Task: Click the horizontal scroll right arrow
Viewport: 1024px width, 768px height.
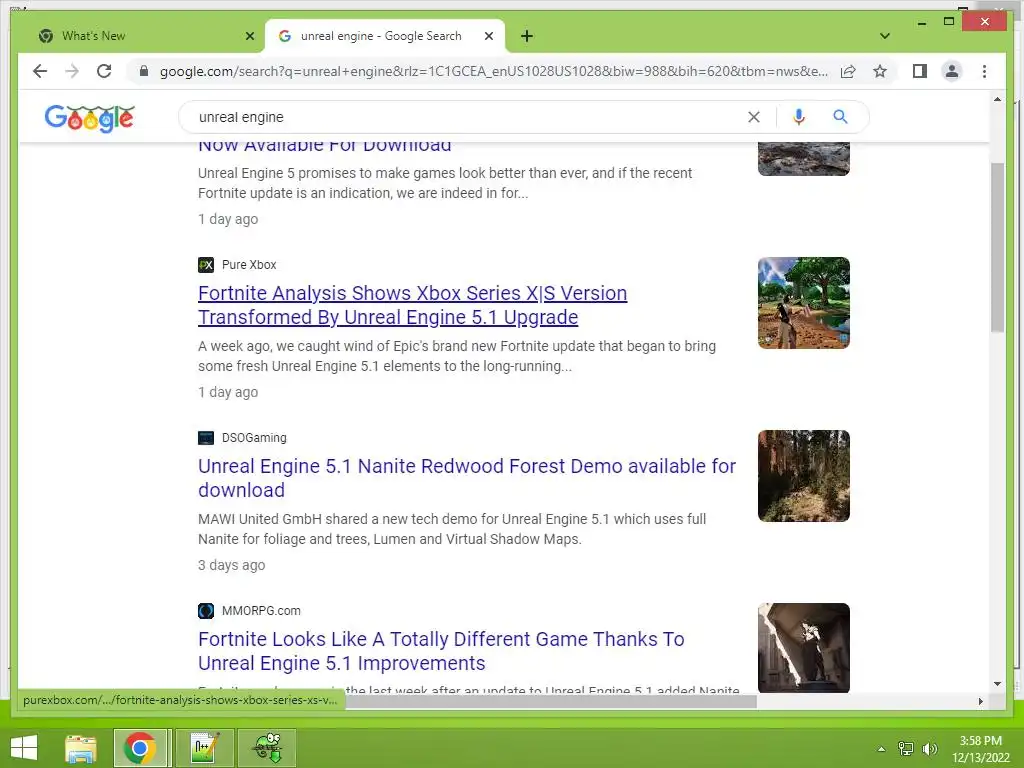Action: point(980,701)
